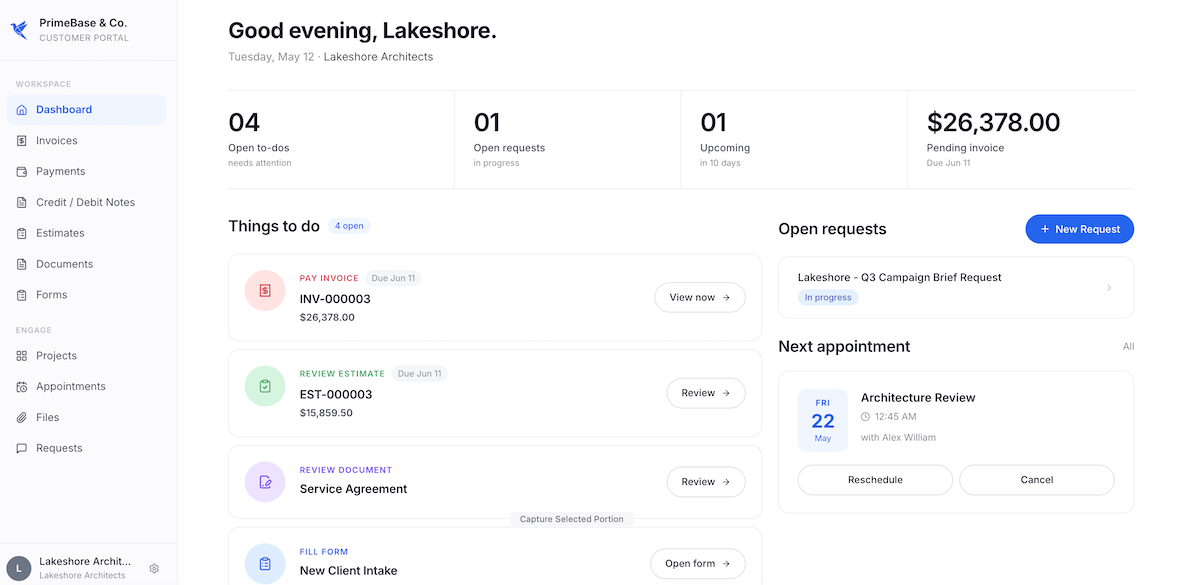
Task: Click the Capture Selected Portion label
Action: point(572,519)
